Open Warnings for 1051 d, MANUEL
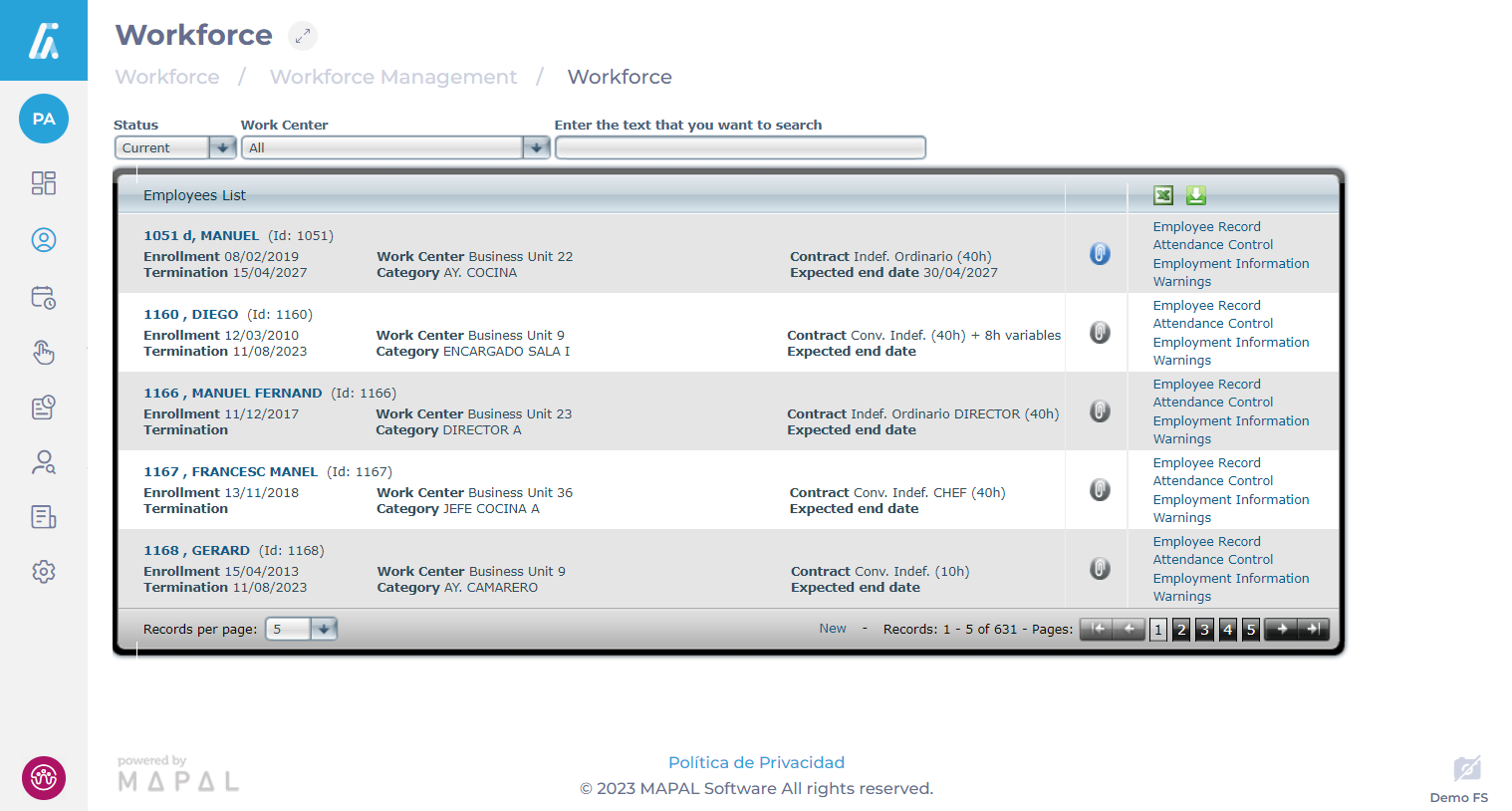1512x811 pixels. coord(1182,282)
